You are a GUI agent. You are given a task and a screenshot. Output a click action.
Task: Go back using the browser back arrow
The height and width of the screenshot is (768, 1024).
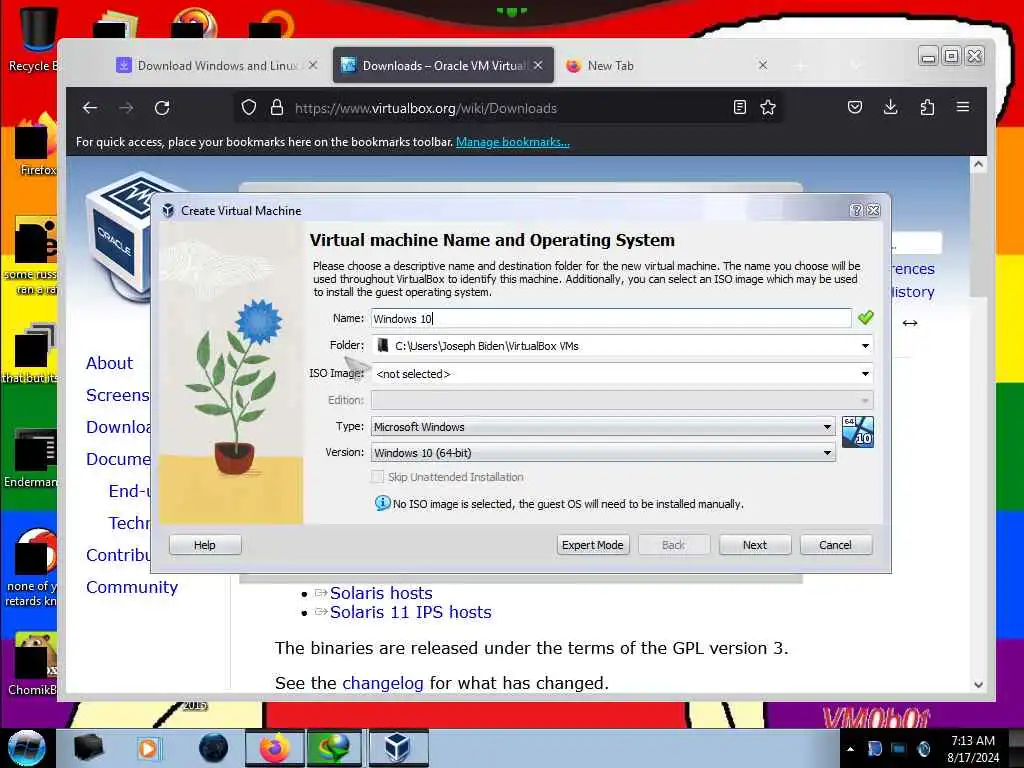(90, 108)
